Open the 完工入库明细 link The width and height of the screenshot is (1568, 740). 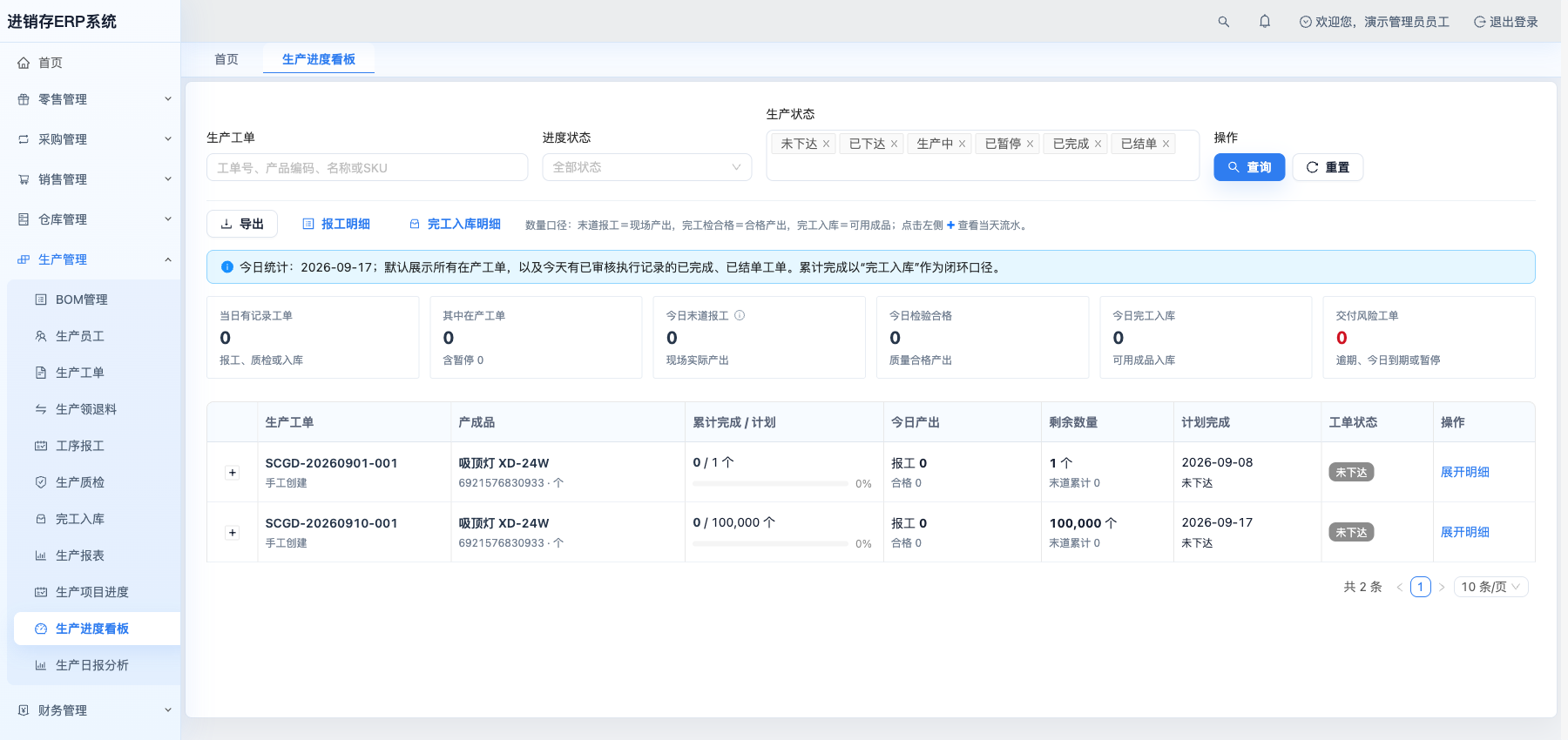tap(455, 224)
